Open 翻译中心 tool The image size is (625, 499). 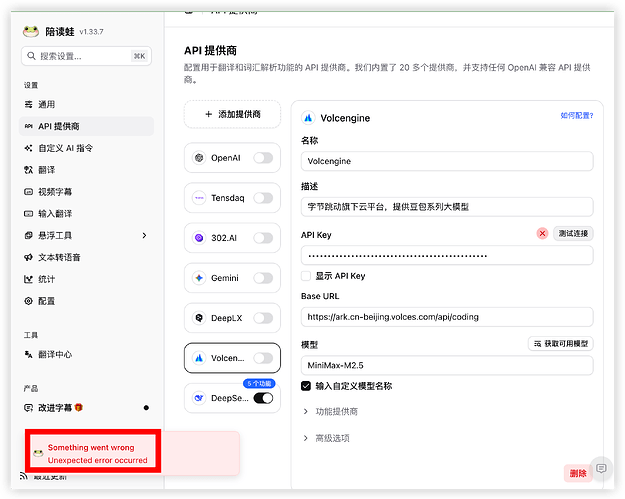[x=86, y=354]
